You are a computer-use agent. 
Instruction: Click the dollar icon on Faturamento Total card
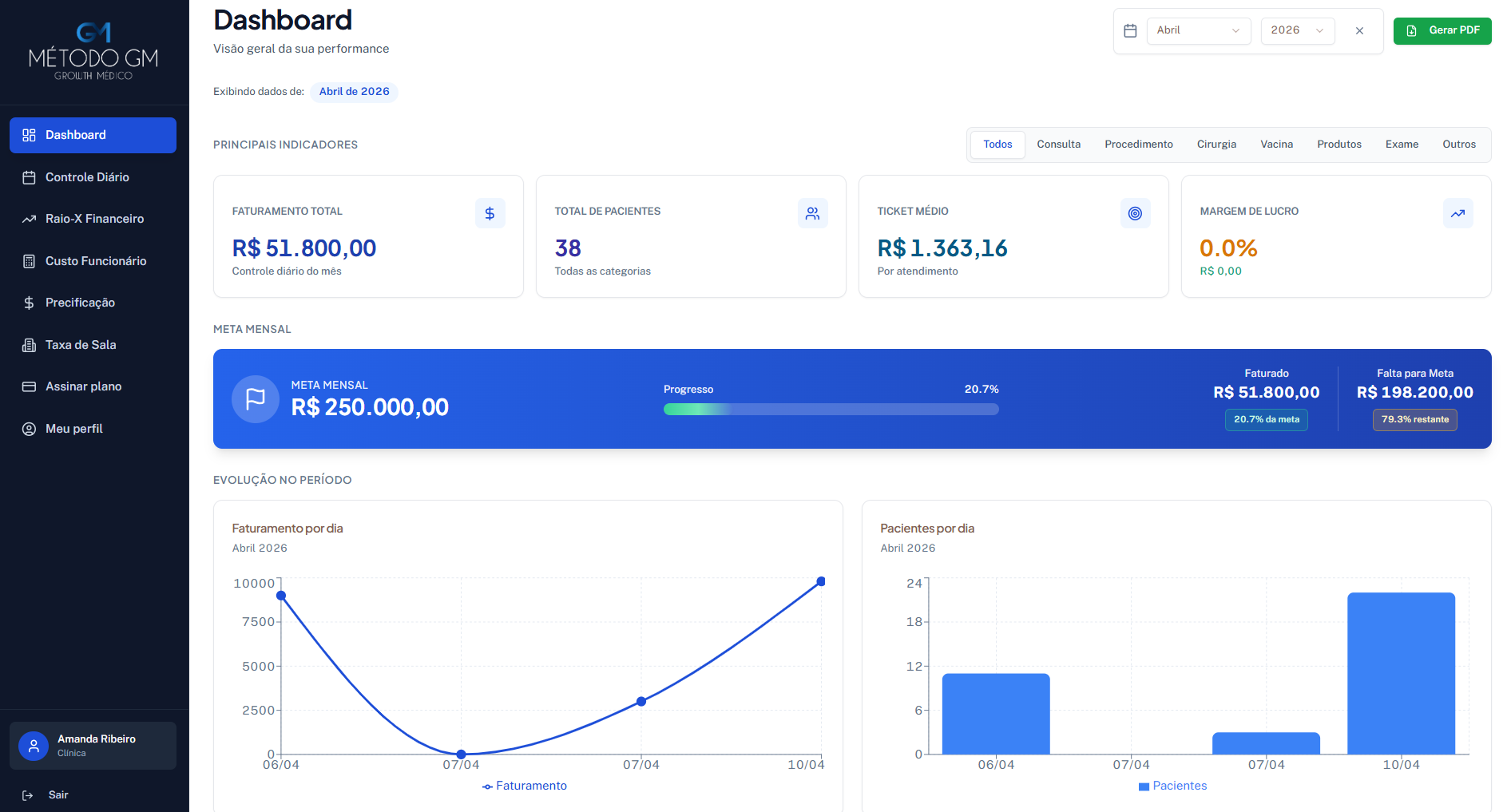490,213
